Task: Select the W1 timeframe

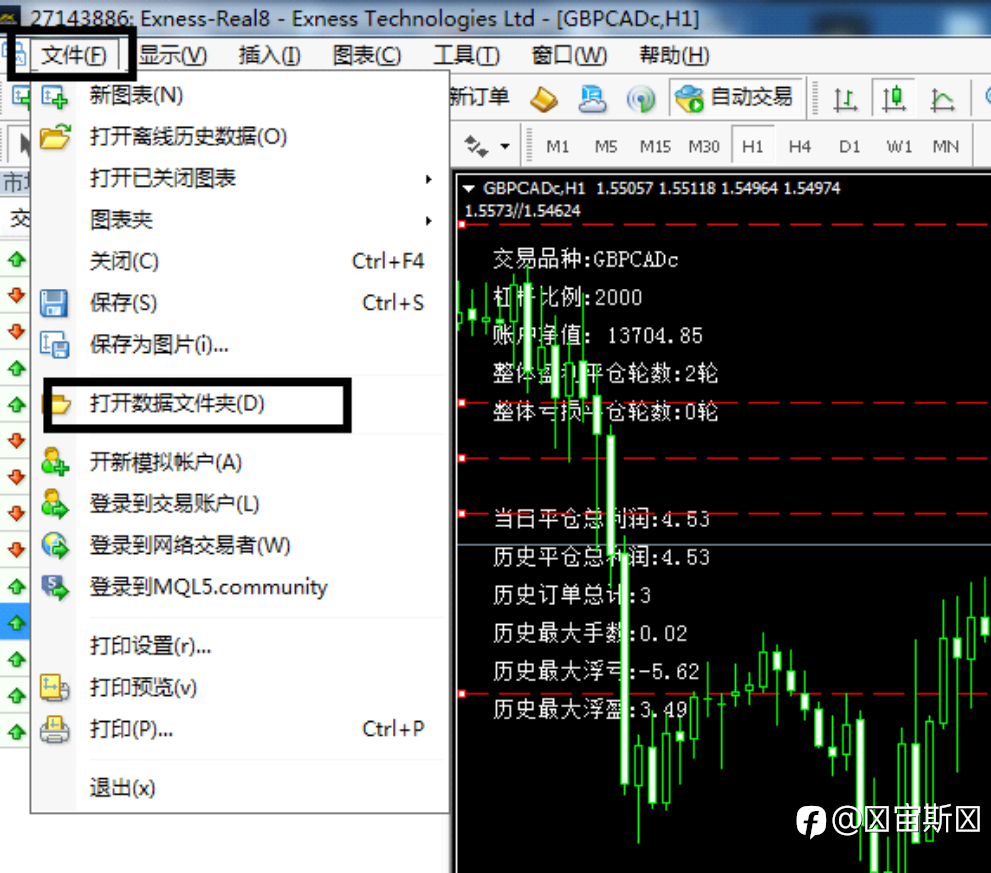Action: click(899, 147)
